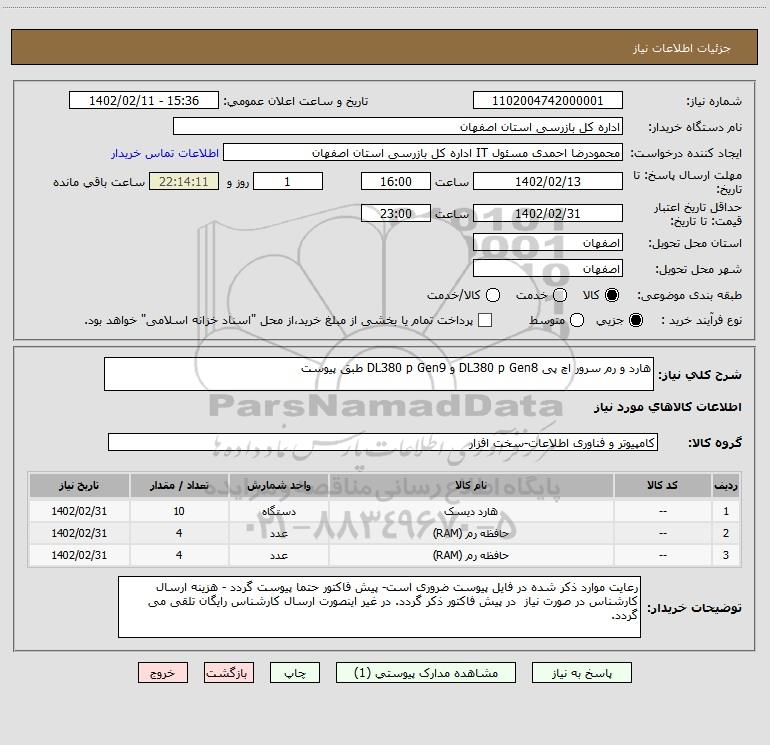Click the پاسخ به نیاز button

click(x=582, y=673)
